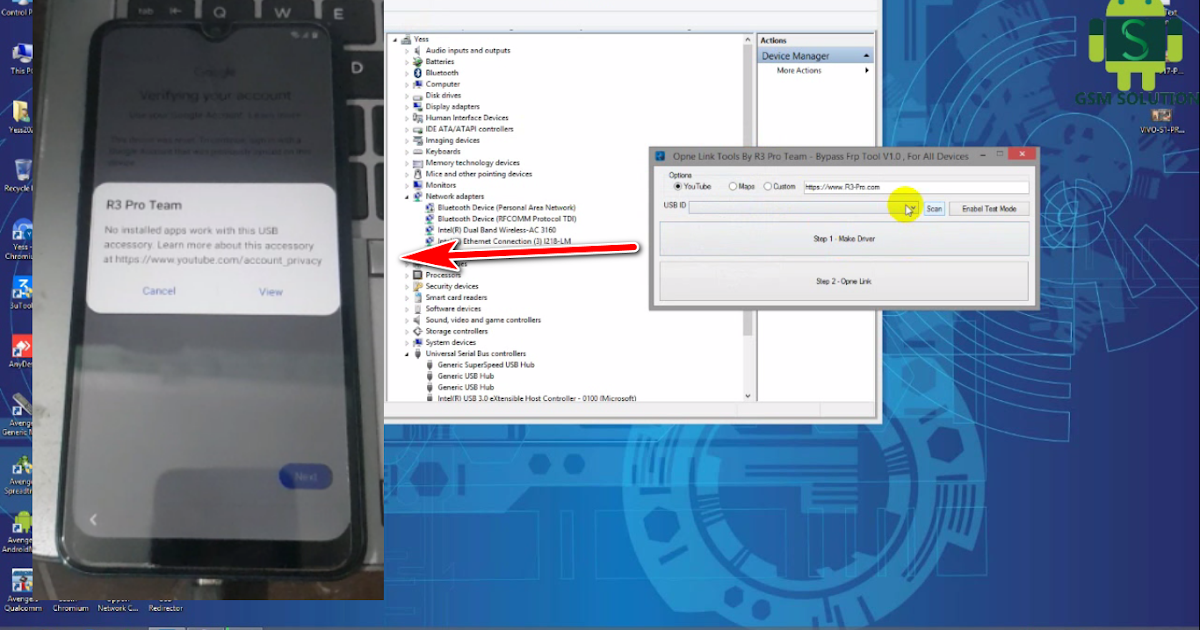Click the Processors category icon
Screen dimensions: 1200x630
tap(419, 275)
